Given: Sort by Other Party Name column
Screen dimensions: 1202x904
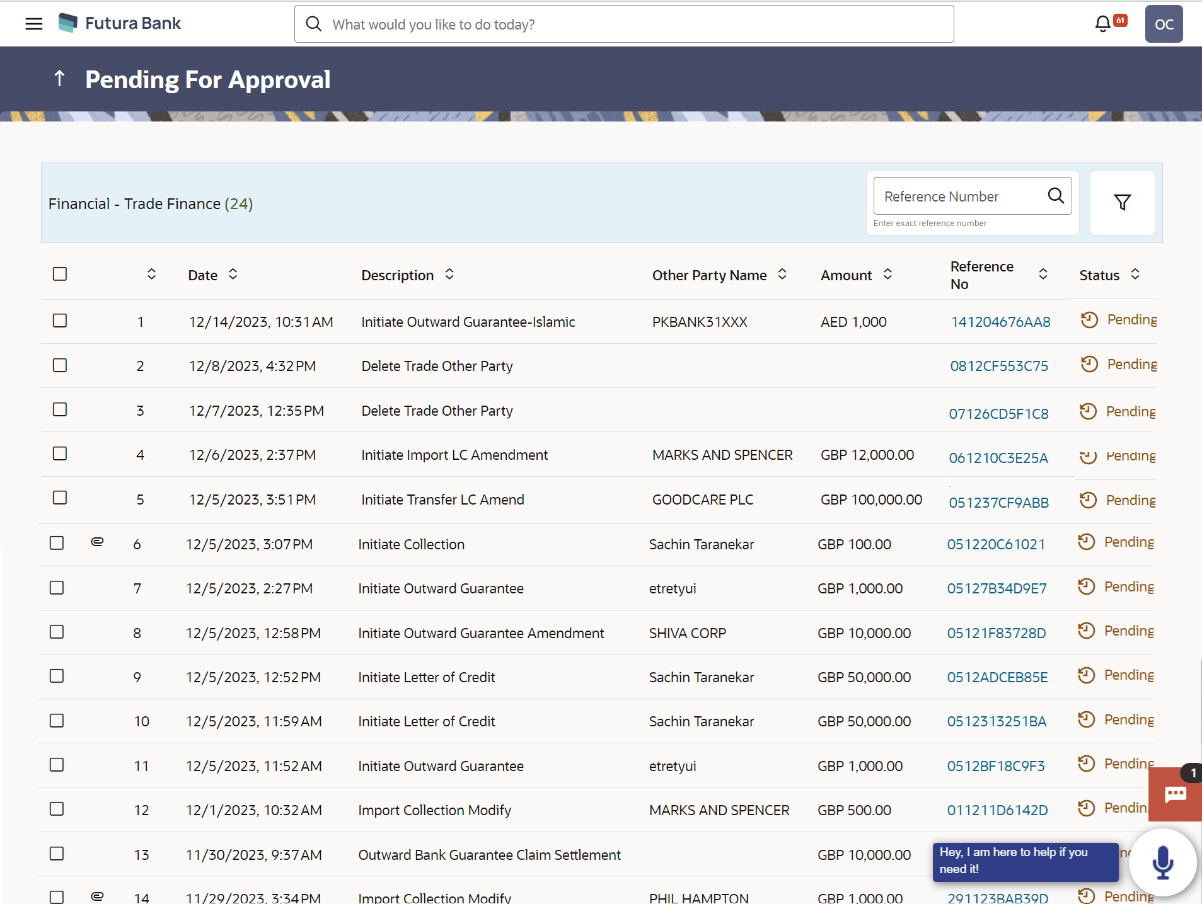Looking at the screenshot, I should click(782, 274).
